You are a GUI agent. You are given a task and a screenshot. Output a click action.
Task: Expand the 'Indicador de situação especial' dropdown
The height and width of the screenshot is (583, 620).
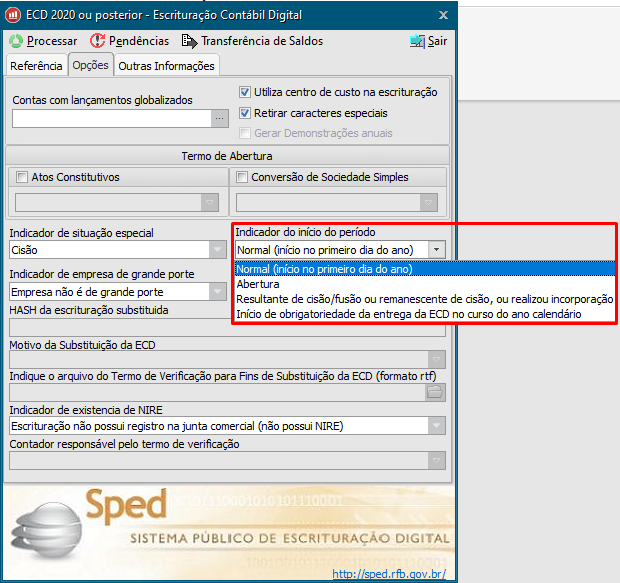point(217,250)
